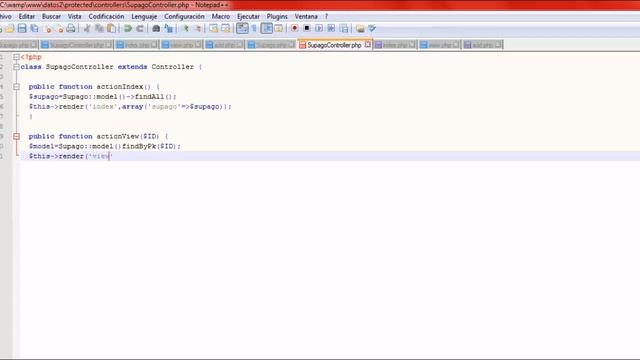Place cursor on 'actionIndex()' function name
The image size is (640, 360).
(124, 87)
